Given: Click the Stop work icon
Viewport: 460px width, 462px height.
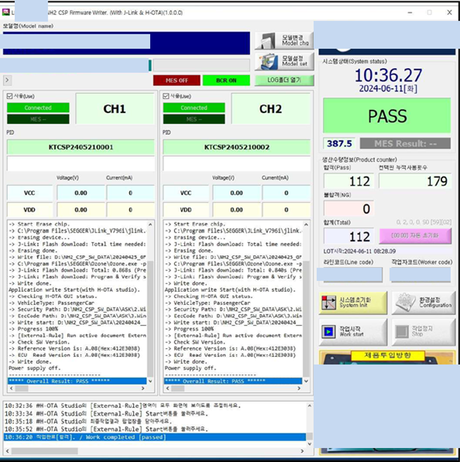Looking at the screenshot, I should coord(402,331).
